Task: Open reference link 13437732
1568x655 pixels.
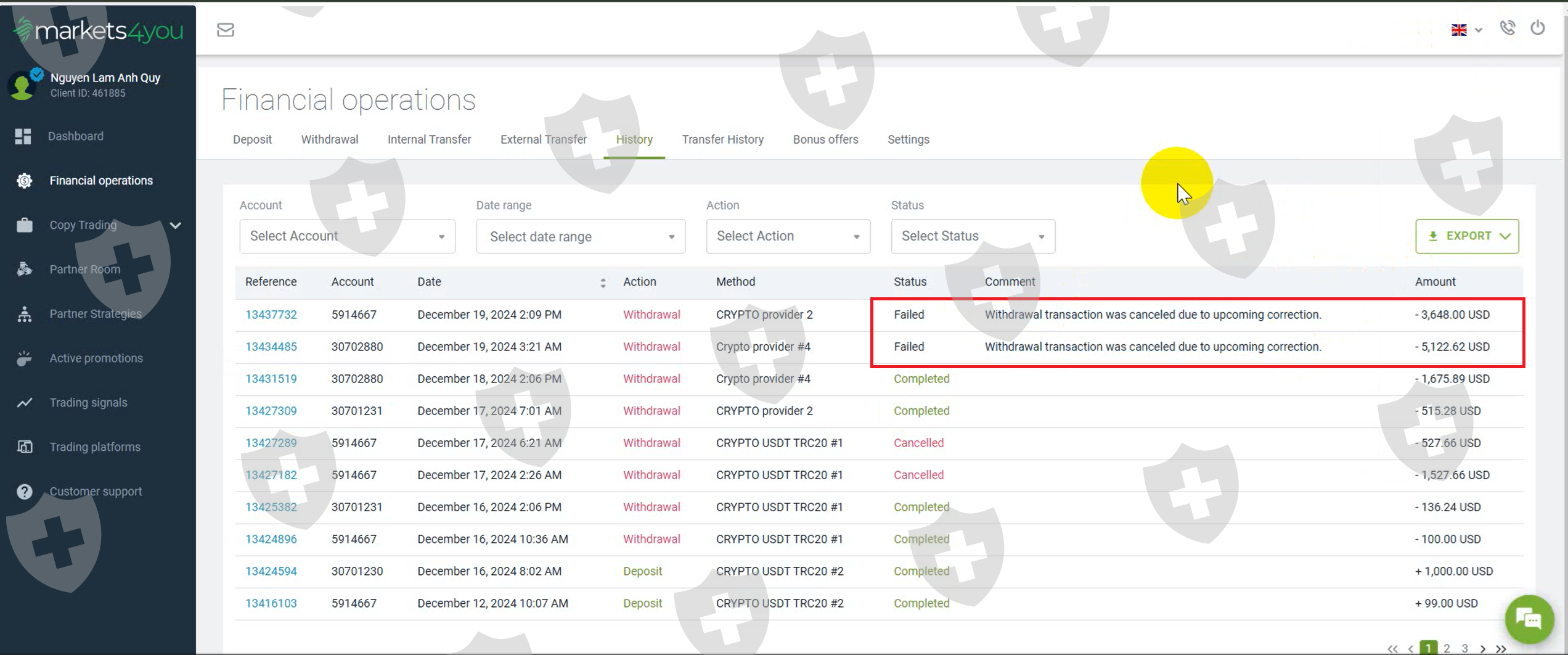Action: tap(271, 315)
